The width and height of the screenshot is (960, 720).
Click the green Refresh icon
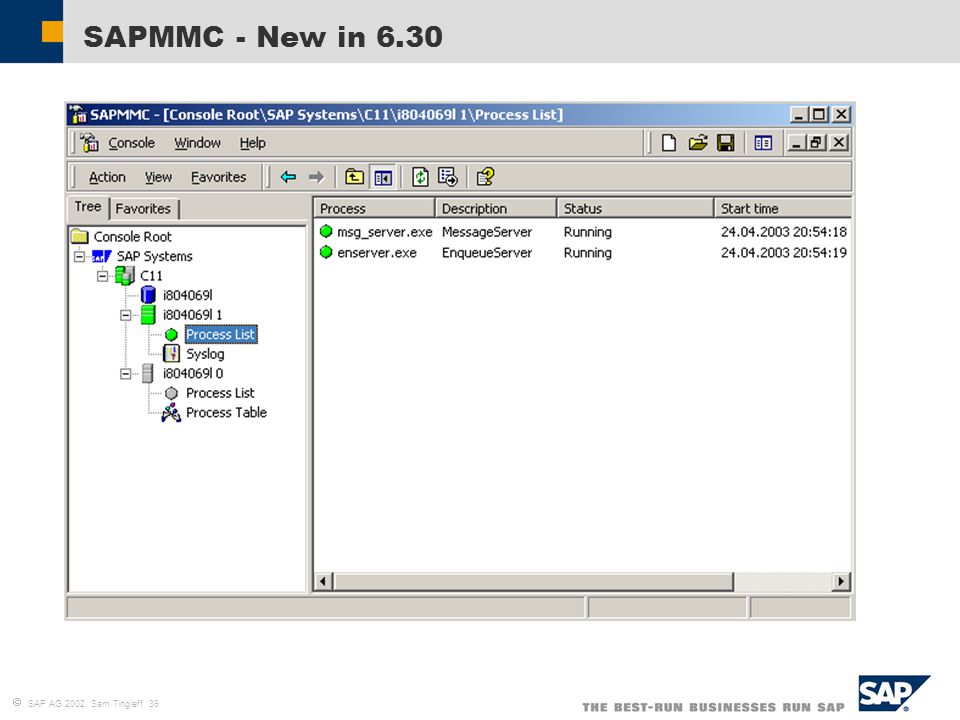pyautogui.click(x=420, y=177)
